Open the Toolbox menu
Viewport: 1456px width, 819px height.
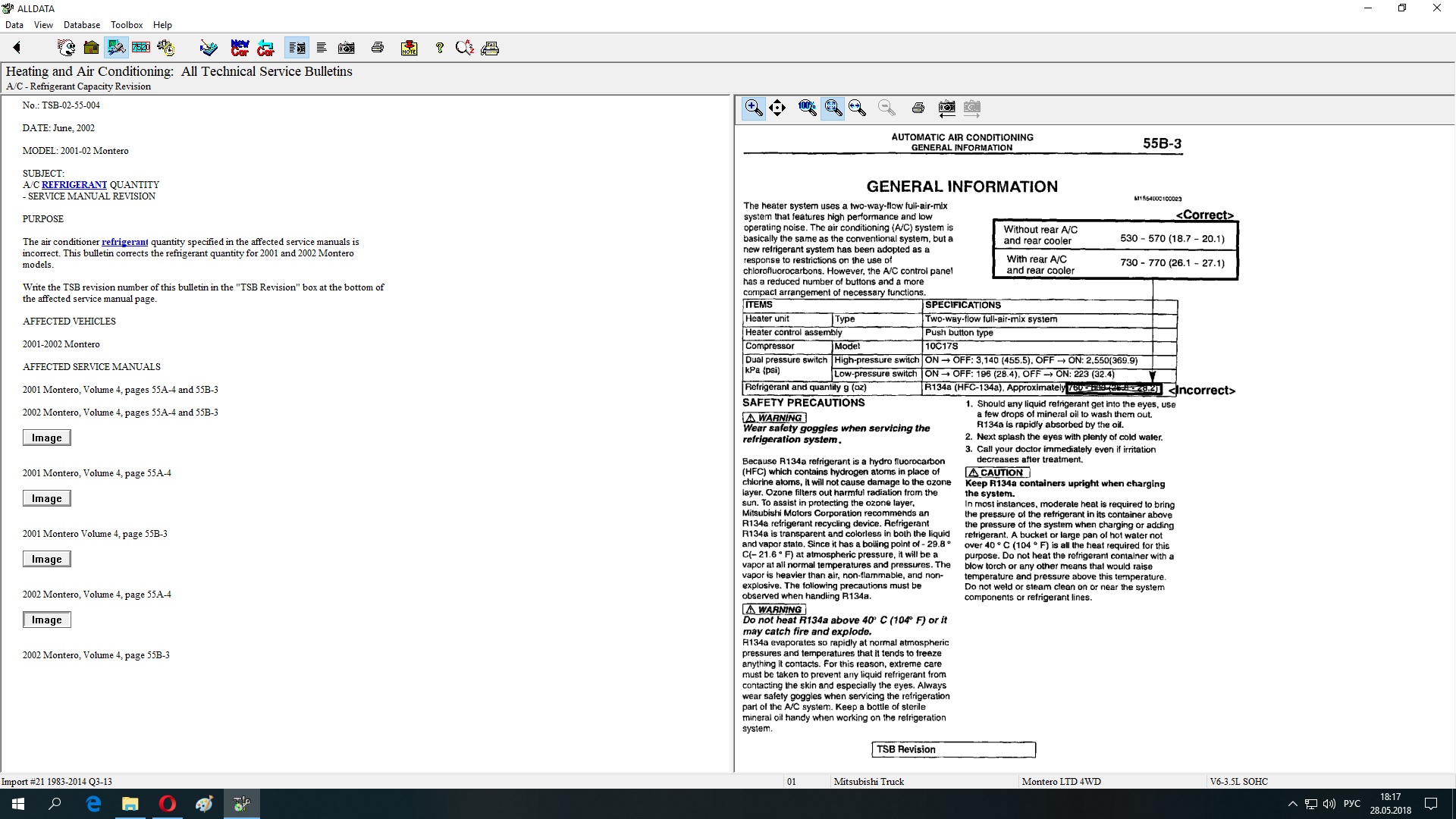[x=126, y=24]
